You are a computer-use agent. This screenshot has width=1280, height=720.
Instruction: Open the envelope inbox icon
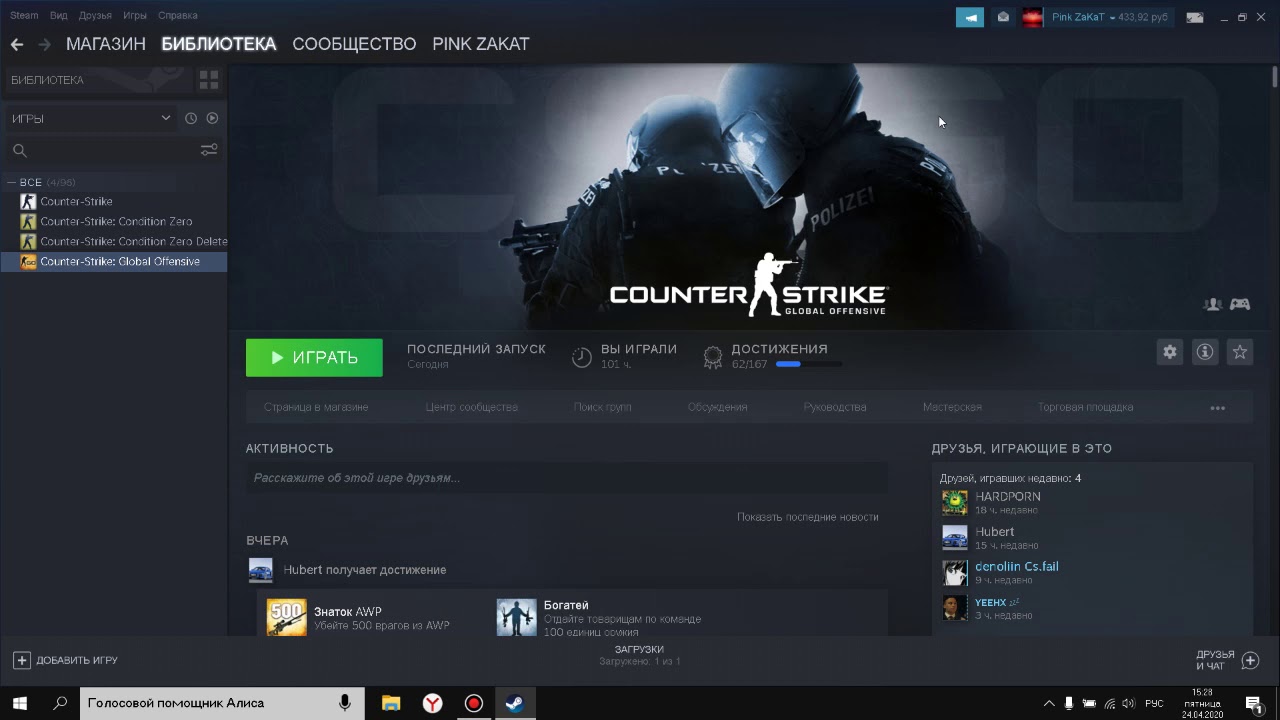coord(1003,17)
